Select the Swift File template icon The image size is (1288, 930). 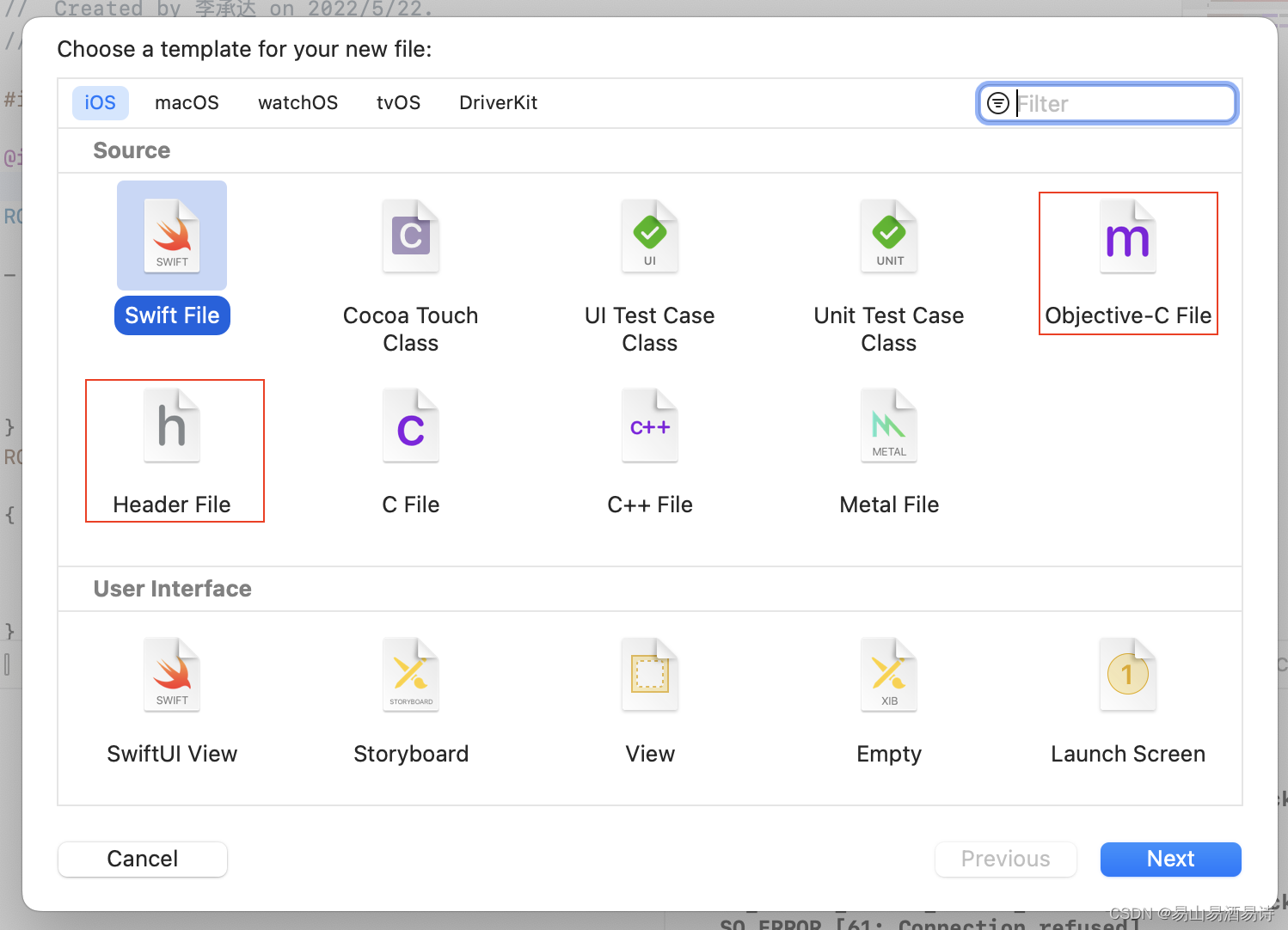pyautogui.click(x=172, y=236)
